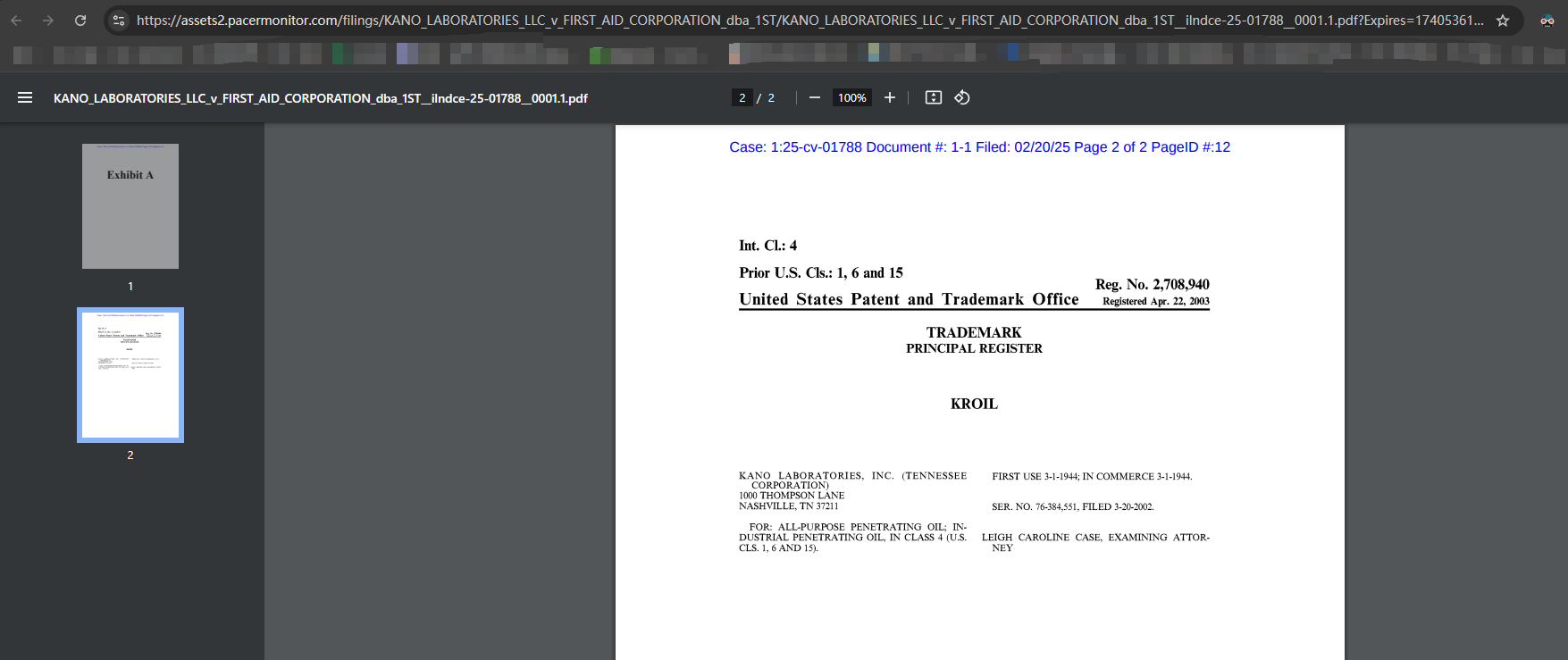Bookmark this page with the star icon
Viewport: 1568px width, 660px height.
tap(1503, 20)
